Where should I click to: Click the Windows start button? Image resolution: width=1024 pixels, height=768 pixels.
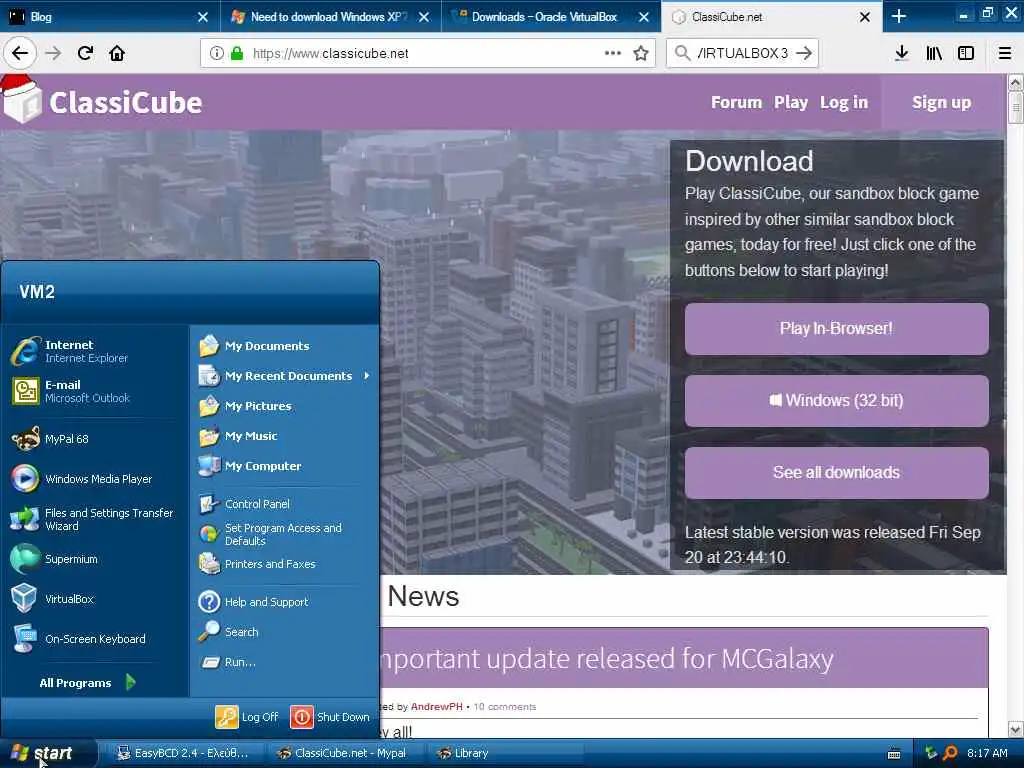(x=49, y=753)
